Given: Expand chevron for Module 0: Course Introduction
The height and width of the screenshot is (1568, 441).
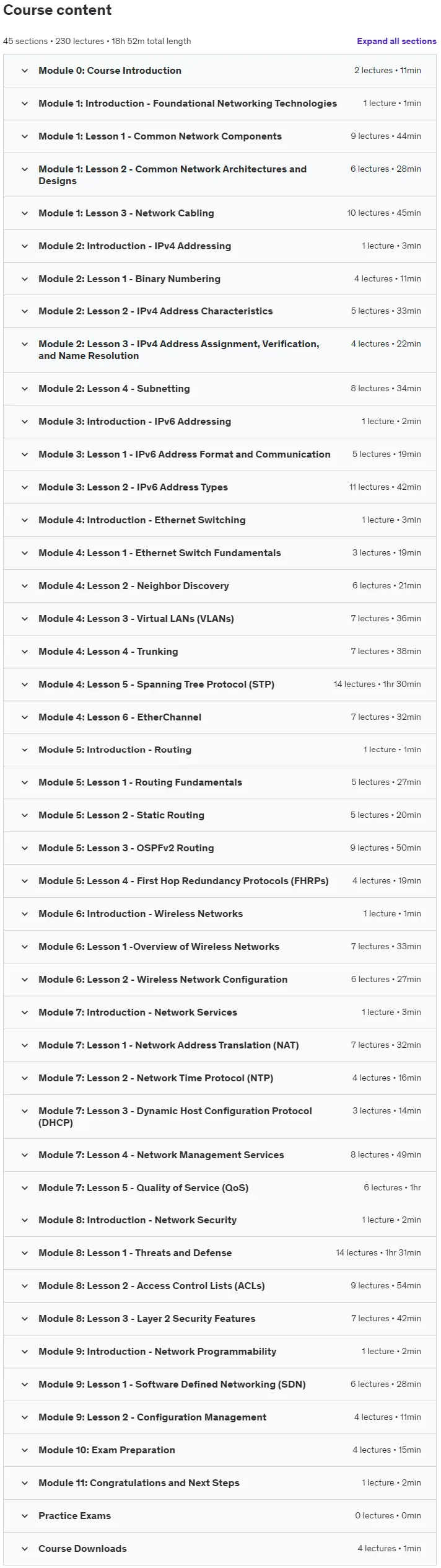Looking at the screenshot, I should point(25,71).
